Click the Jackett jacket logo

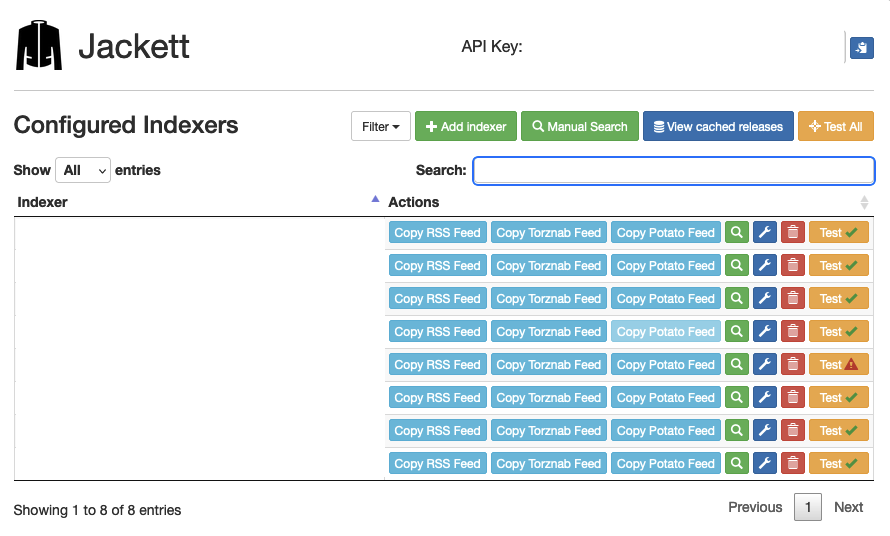[39, 45]
